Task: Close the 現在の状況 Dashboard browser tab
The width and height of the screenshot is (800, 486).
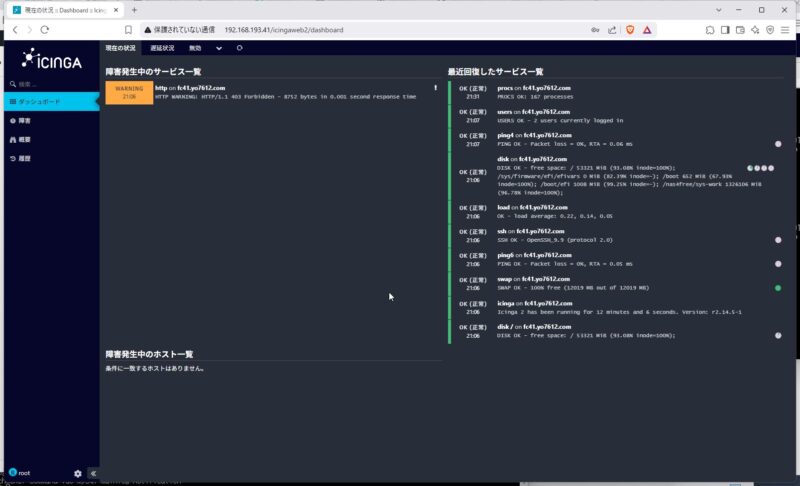Action: [116, 10]
